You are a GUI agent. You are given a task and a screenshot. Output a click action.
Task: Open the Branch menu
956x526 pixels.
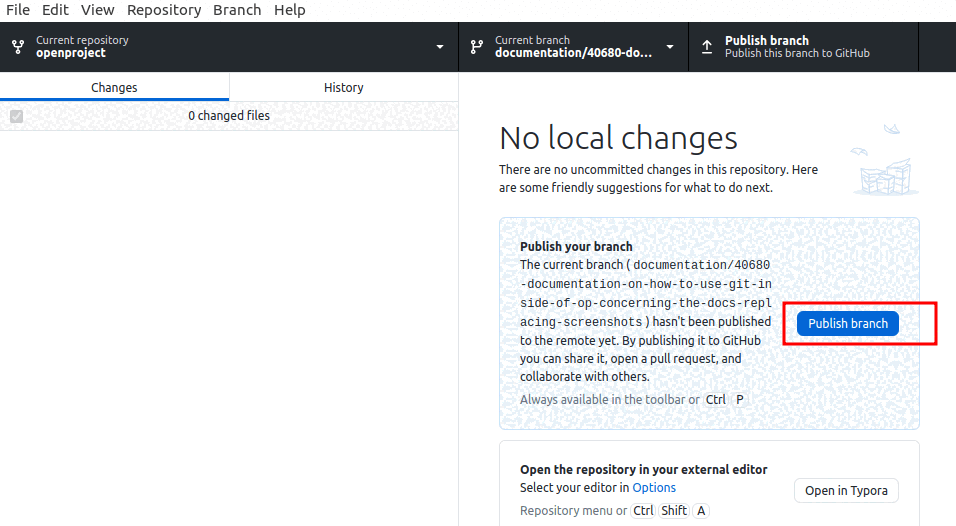237,10
